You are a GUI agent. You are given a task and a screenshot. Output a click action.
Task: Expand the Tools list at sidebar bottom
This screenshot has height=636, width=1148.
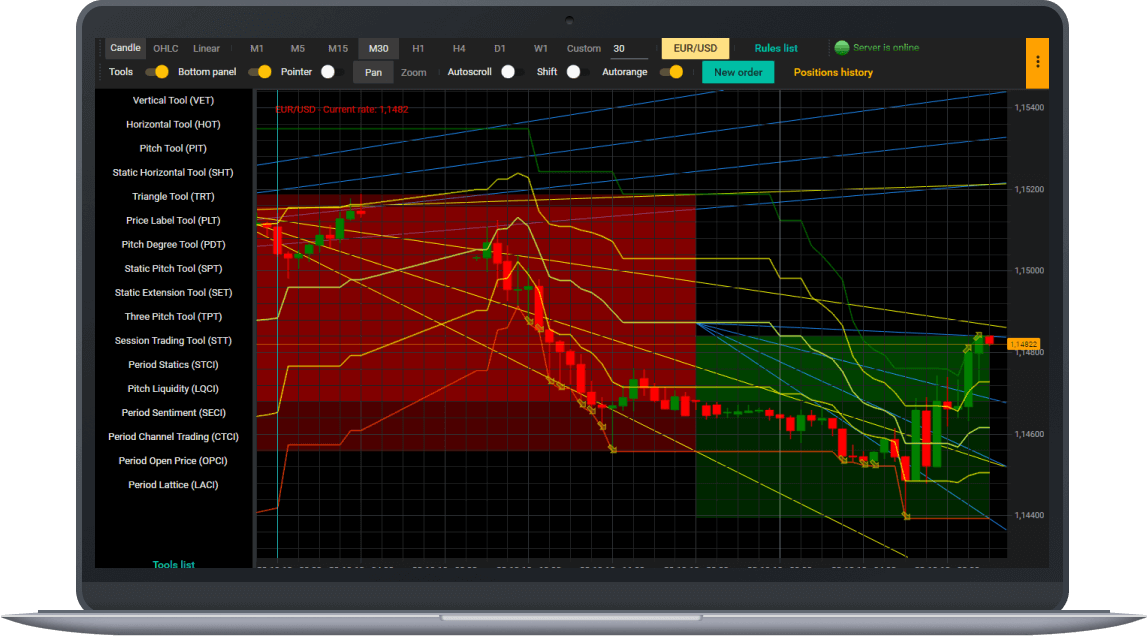(x=175, y=564)
